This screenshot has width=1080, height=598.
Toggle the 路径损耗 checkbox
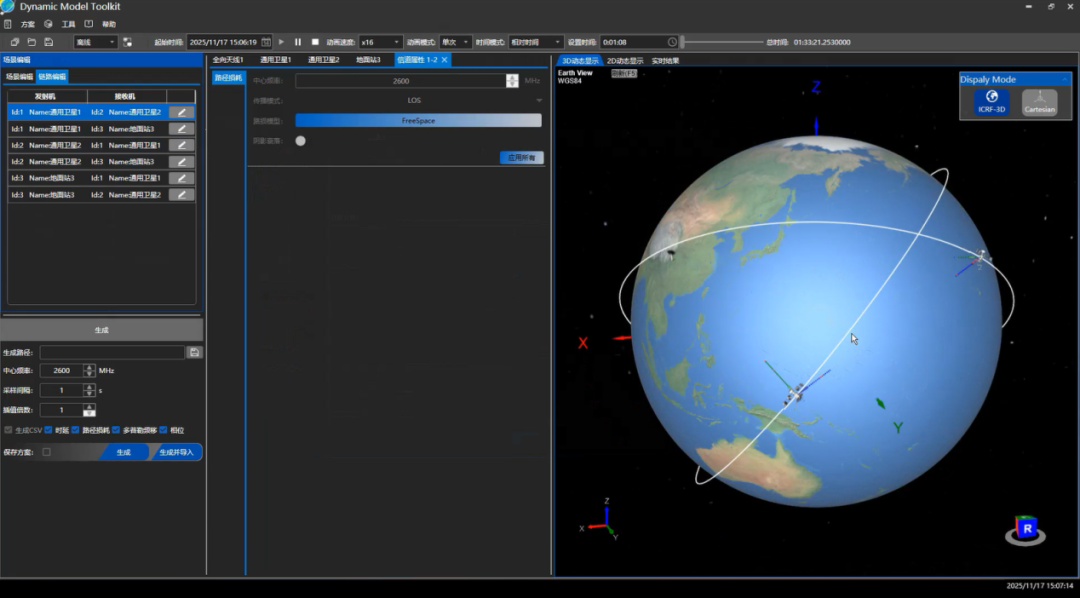(75, 430)
